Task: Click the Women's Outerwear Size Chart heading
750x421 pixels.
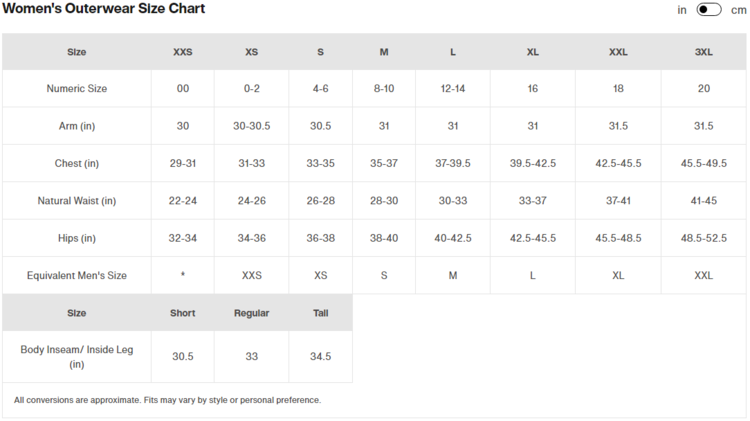Action: (x=104, y=9)
